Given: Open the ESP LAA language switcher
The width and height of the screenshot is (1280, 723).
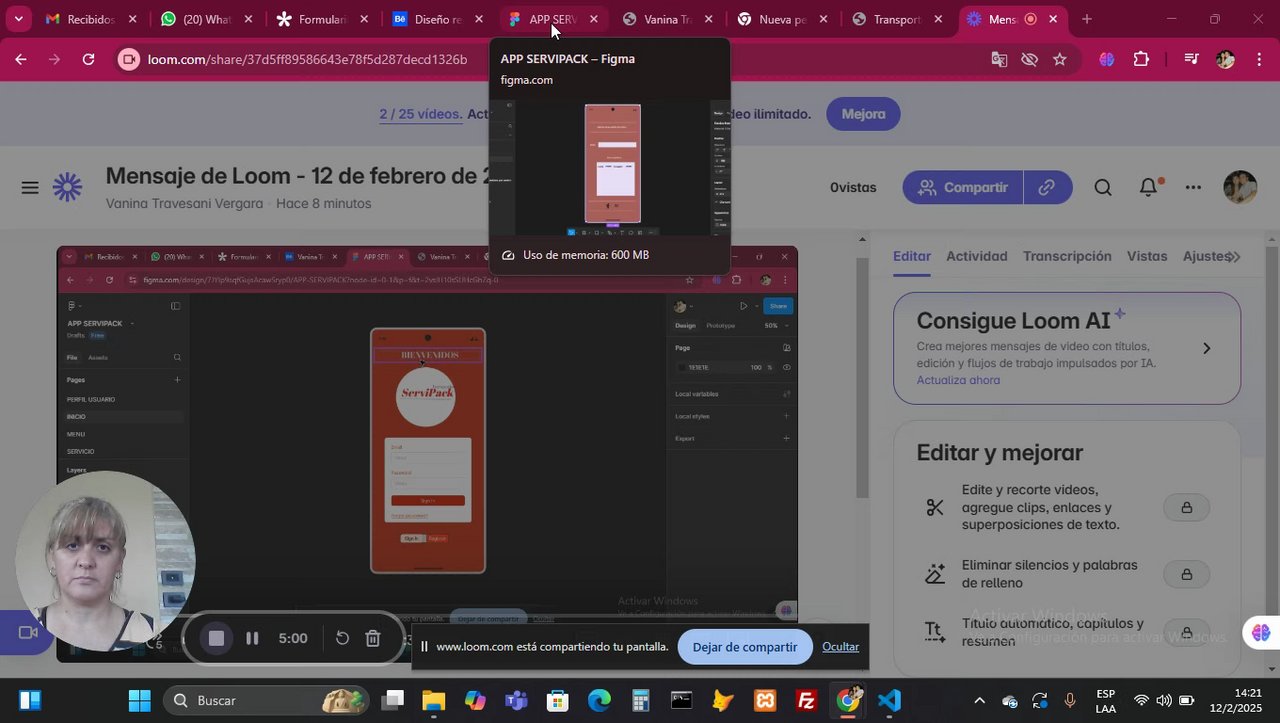Looking at the screenshot, I should tap(1105, 701).
